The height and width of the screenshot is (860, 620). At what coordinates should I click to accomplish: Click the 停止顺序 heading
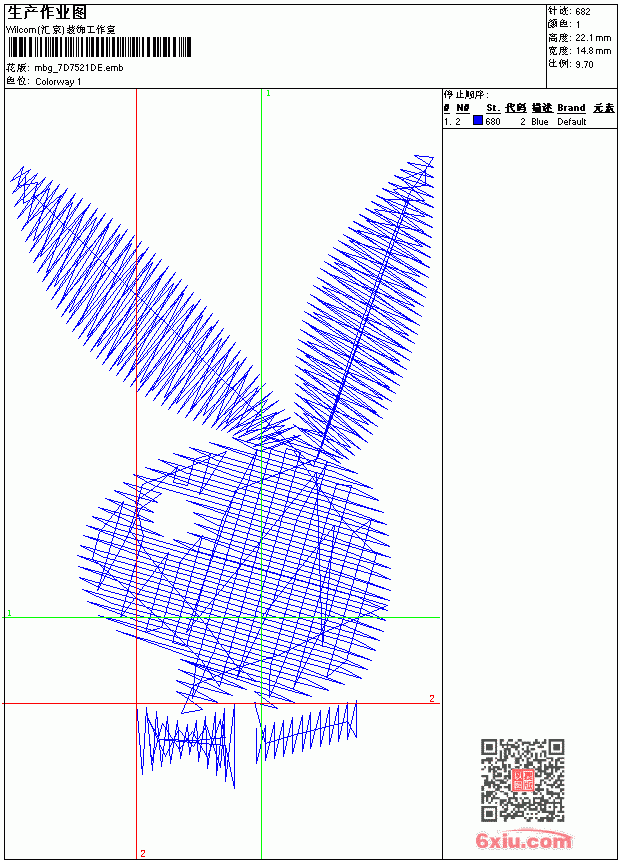[x=466, y=95]
